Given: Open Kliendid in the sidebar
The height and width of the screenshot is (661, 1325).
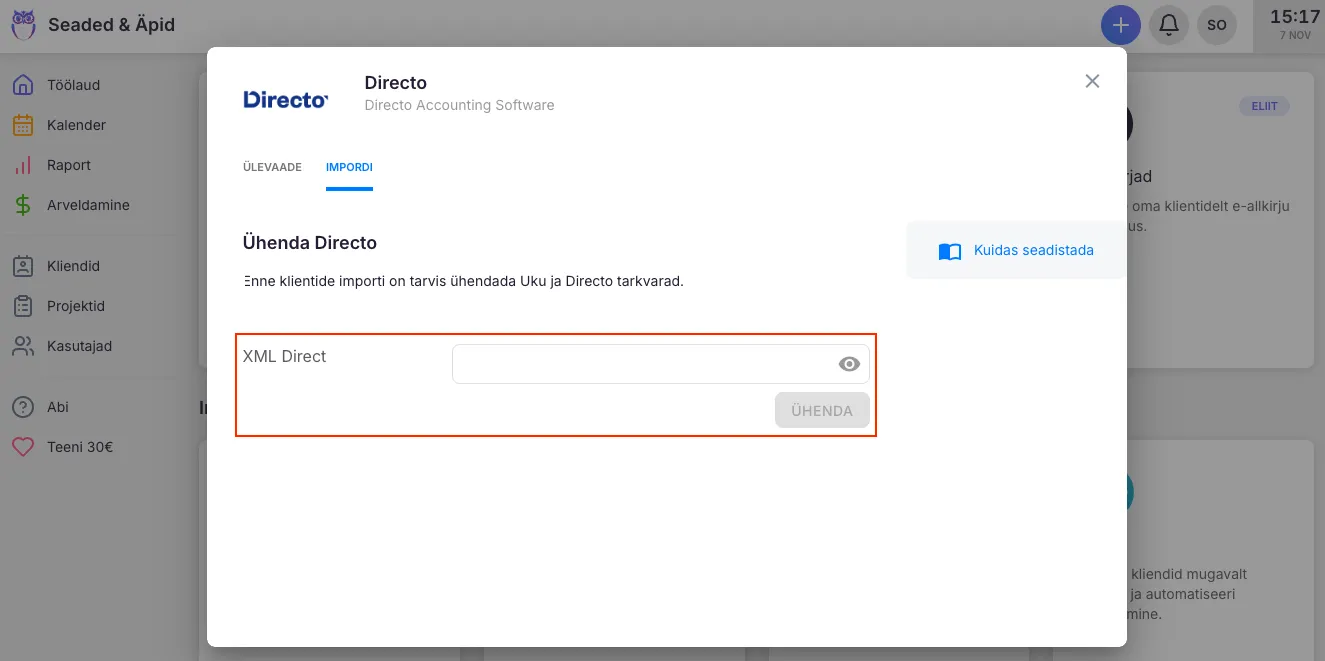Looking at the screenshot, I should (x=73, y=266).
